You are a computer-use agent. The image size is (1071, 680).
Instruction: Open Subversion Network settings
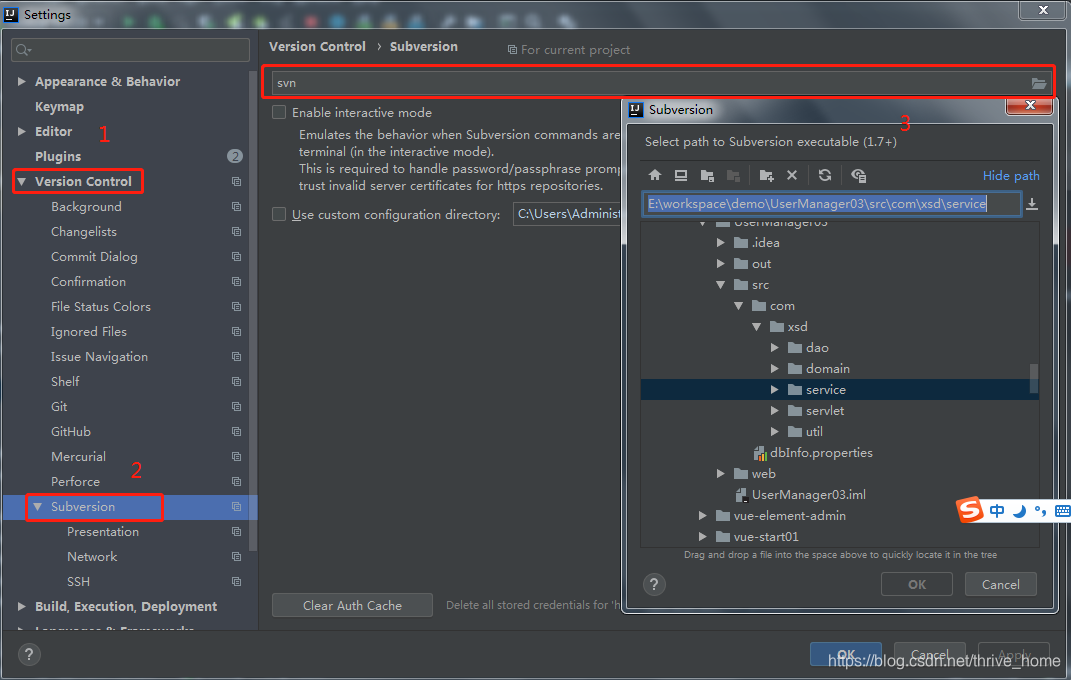coord(92,556)
